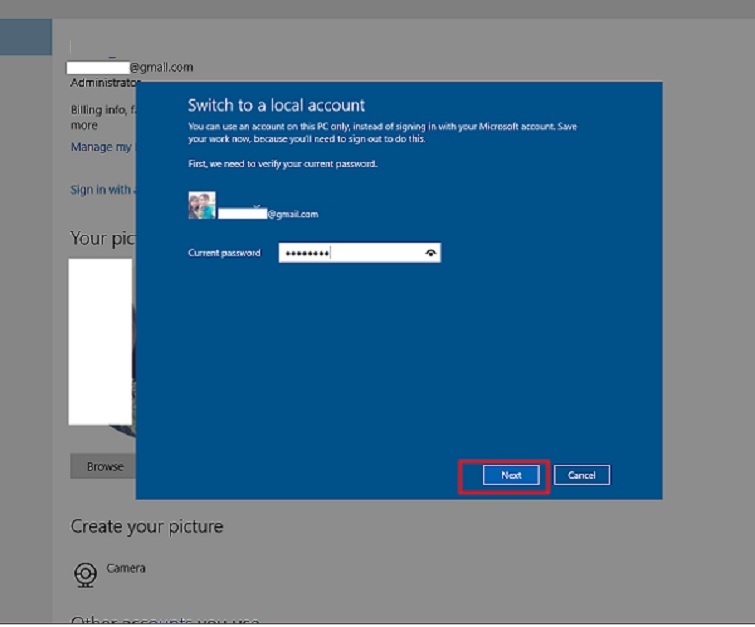Viewport: 755px width, 627px height.
Task: Click the "Switch to a local account" title
Action: 276,105
